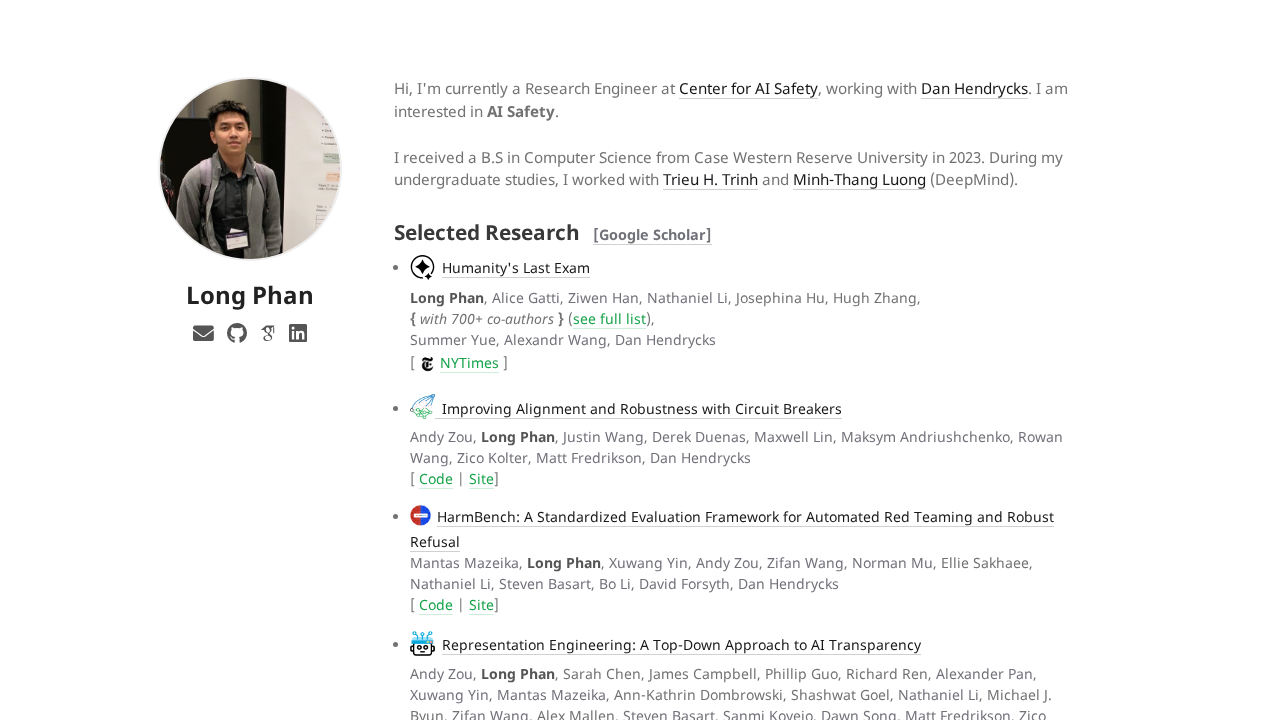Open the NYTimes article link
1280x720 pixels.
pos(469,362)
